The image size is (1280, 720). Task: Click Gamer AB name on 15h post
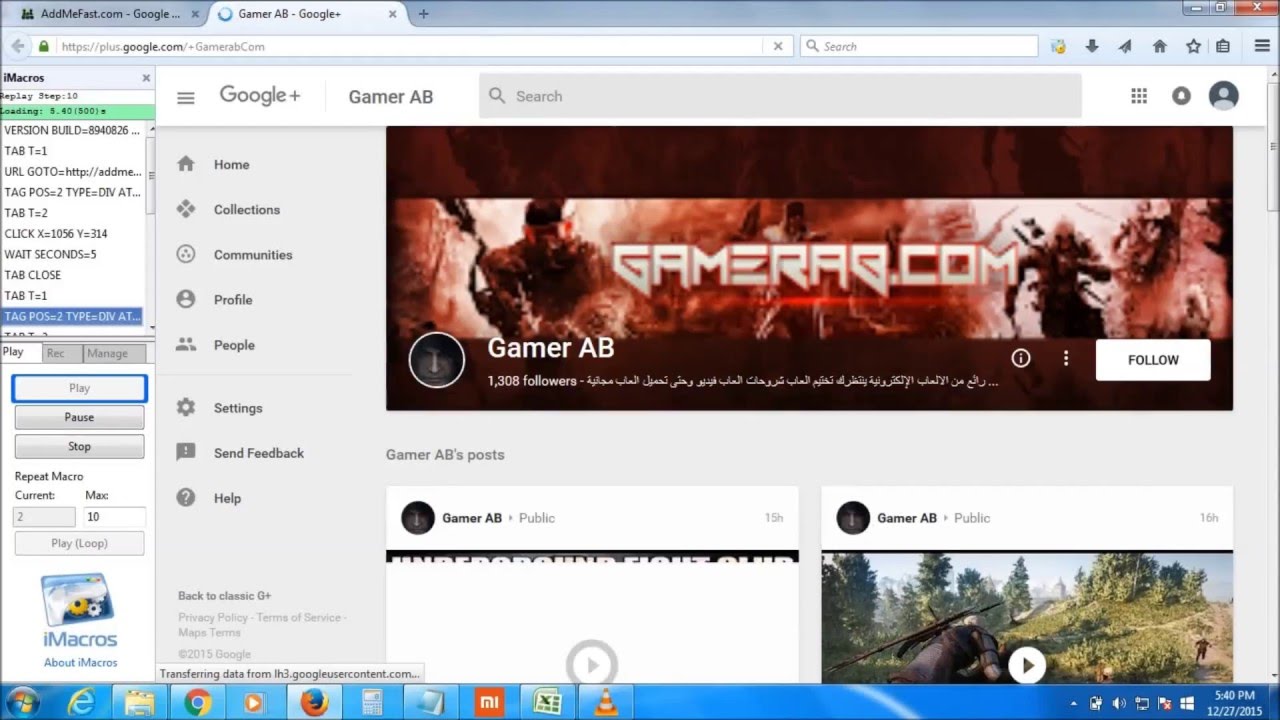pos(472,518)
